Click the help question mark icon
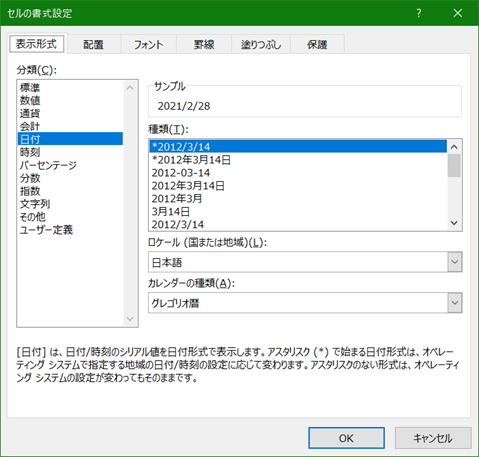 (419, 13)
